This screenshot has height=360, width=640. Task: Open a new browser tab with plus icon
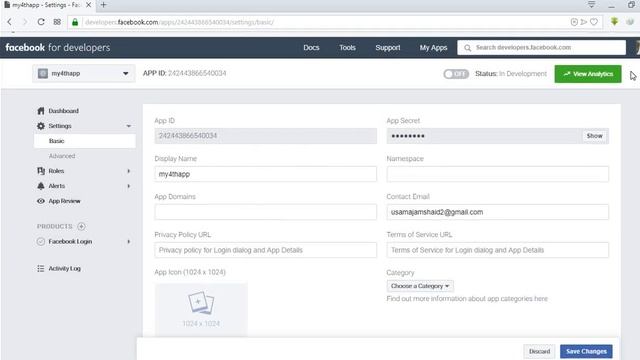104,5
